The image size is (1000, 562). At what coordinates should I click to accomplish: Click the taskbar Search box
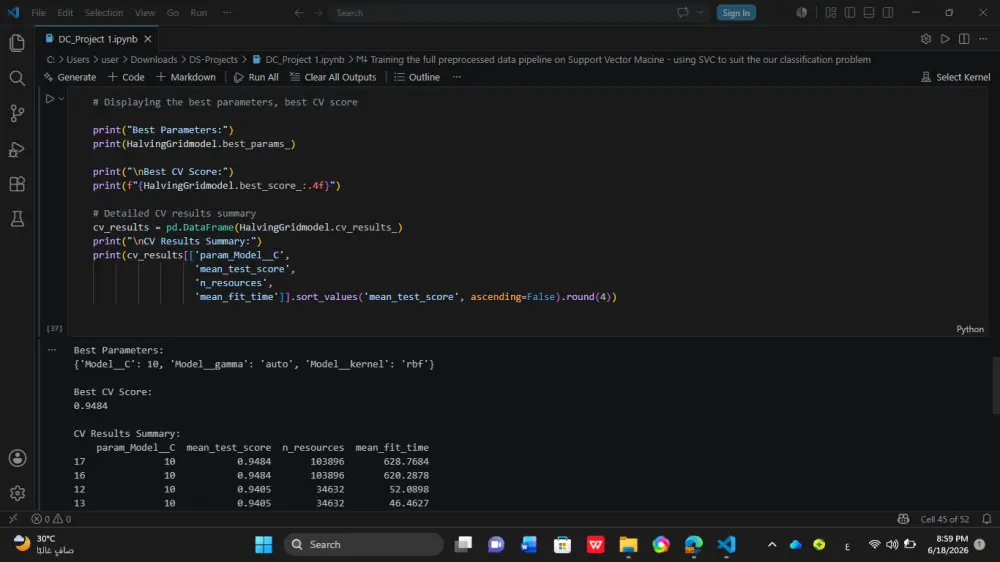[364, 544]
